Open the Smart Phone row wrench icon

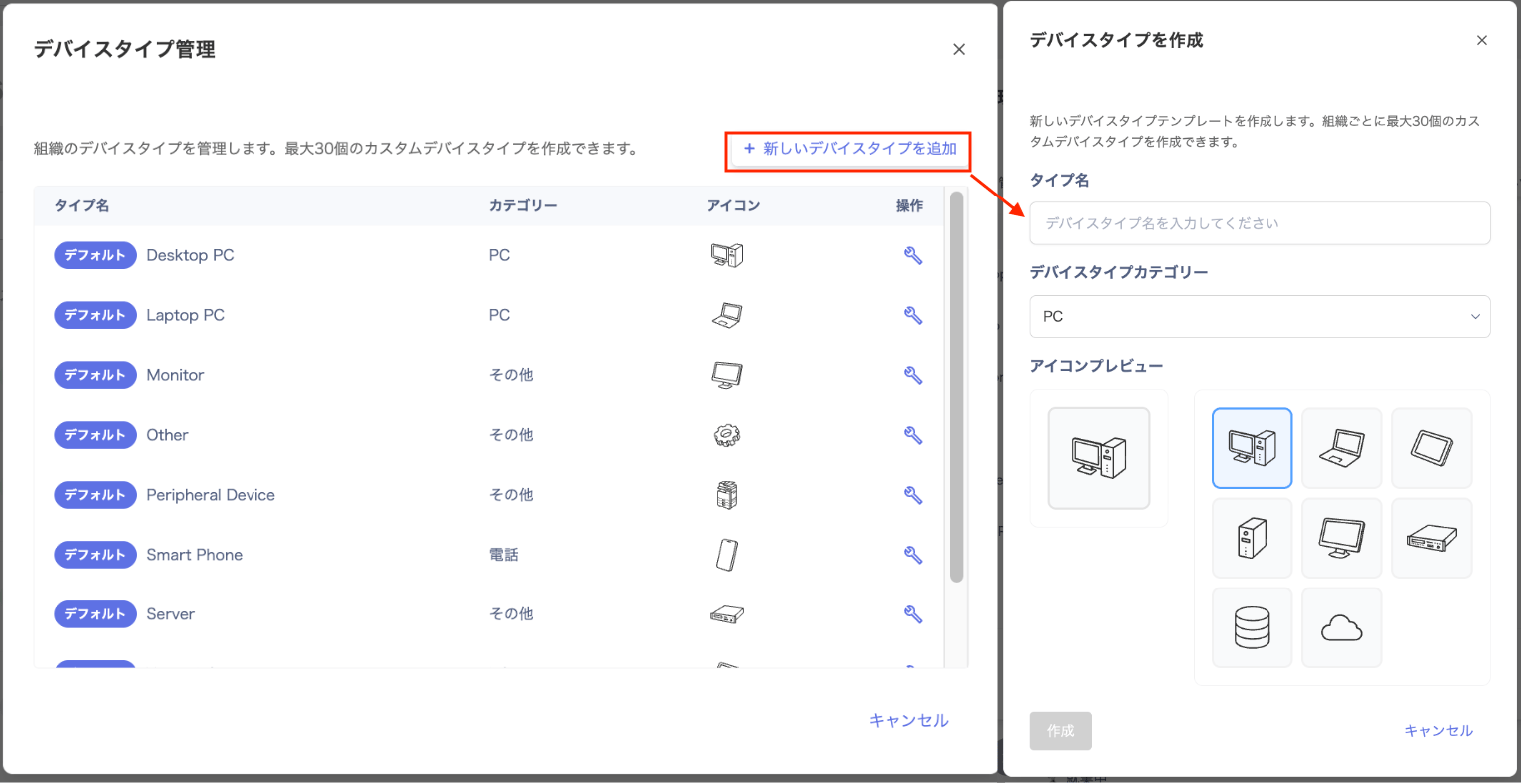click(912, 555)
